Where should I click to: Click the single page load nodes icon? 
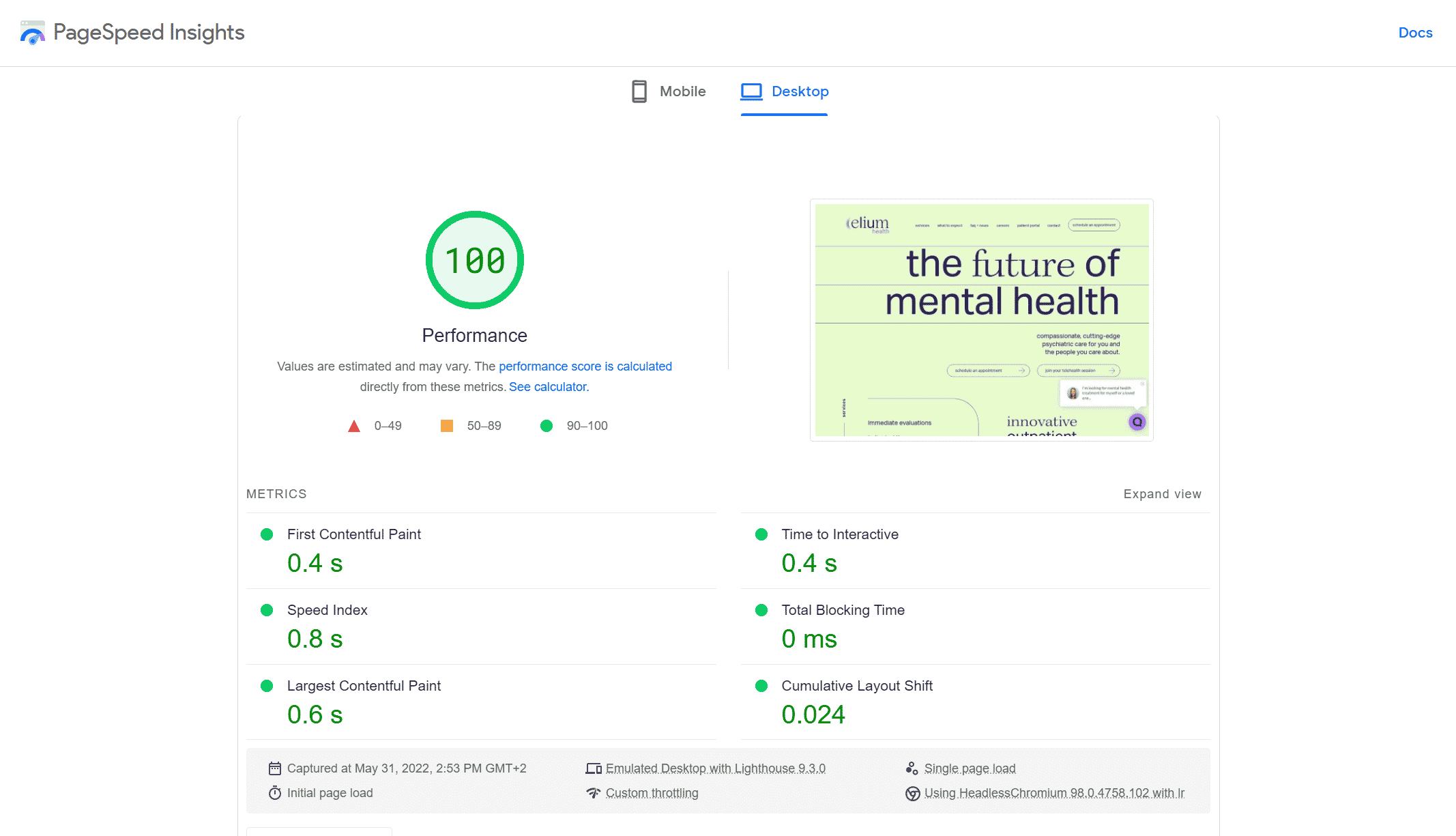click(912, 768)
